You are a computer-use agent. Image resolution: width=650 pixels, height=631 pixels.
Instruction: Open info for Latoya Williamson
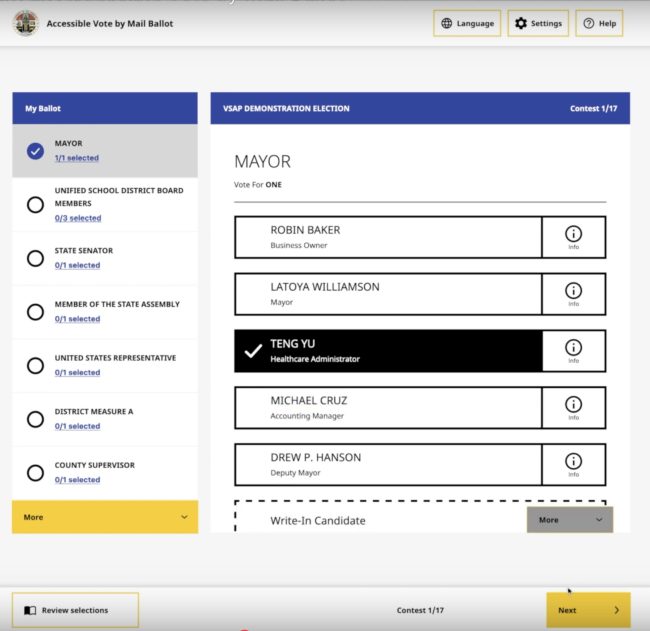click(573, 294)
